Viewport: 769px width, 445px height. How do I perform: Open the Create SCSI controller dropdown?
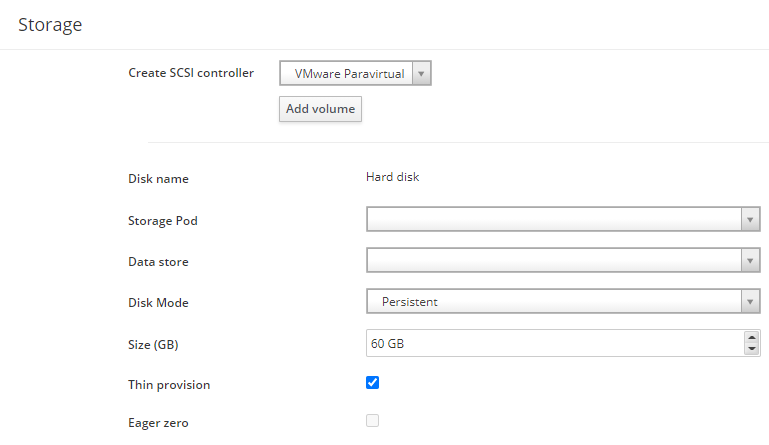355,73
